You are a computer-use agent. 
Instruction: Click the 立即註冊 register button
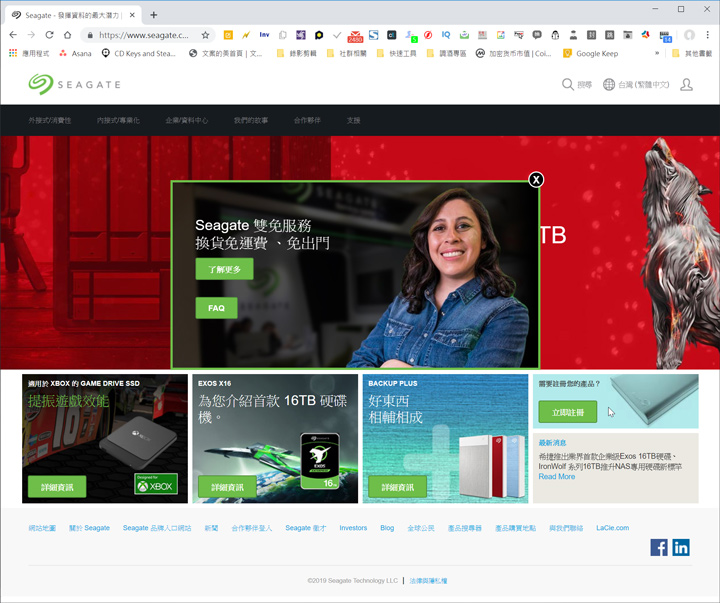(x=568, y=412)
